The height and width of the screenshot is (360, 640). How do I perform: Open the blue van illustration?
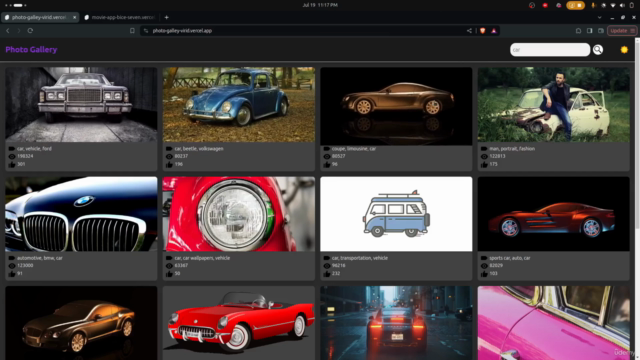point(396,214)
